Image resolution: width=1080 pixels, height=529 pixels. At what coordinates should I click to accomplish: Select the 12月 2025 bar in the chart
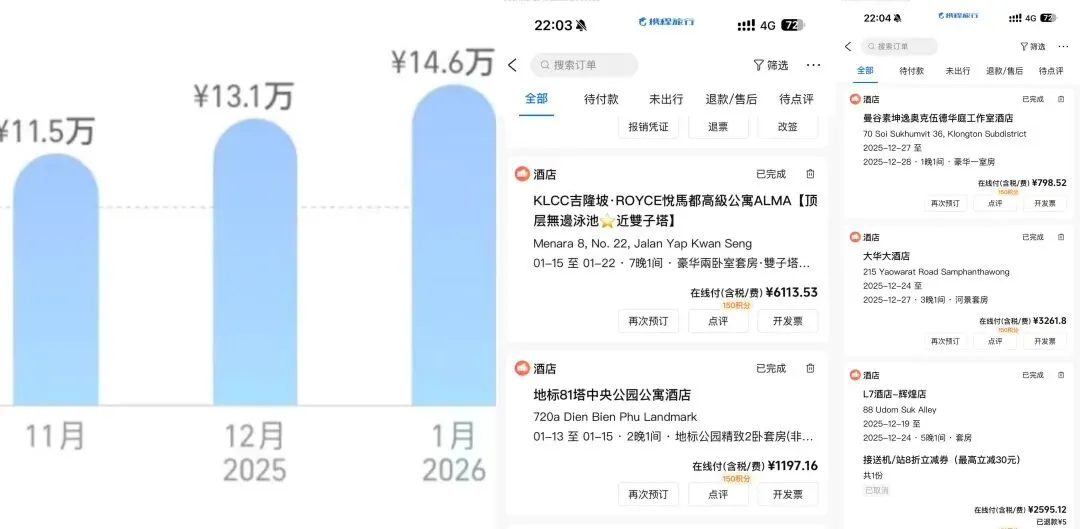[255, 262]
